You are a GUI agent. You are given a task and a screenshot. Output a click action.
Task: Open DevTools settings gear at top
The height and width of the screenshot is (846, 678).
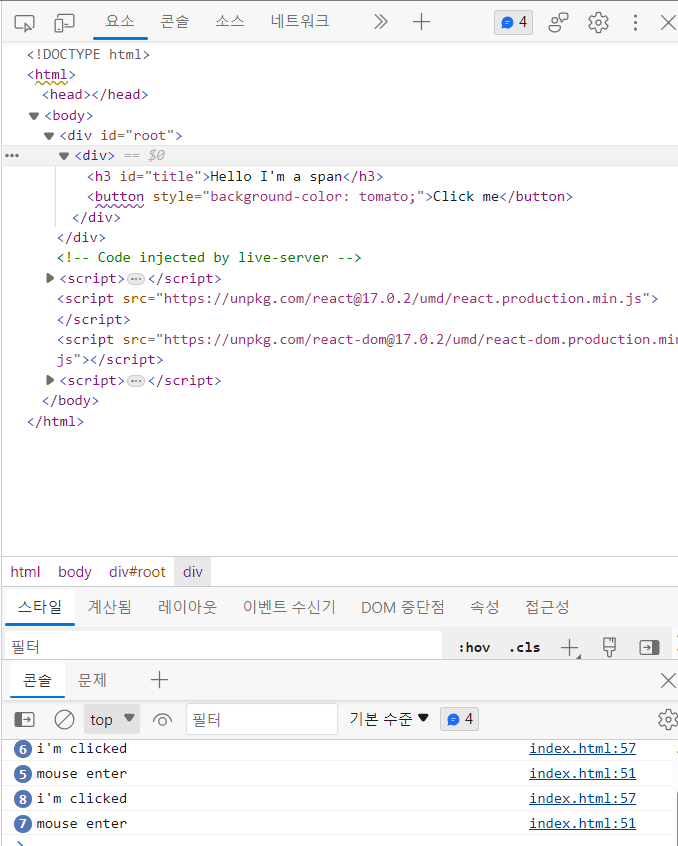[x=598, y=23]
